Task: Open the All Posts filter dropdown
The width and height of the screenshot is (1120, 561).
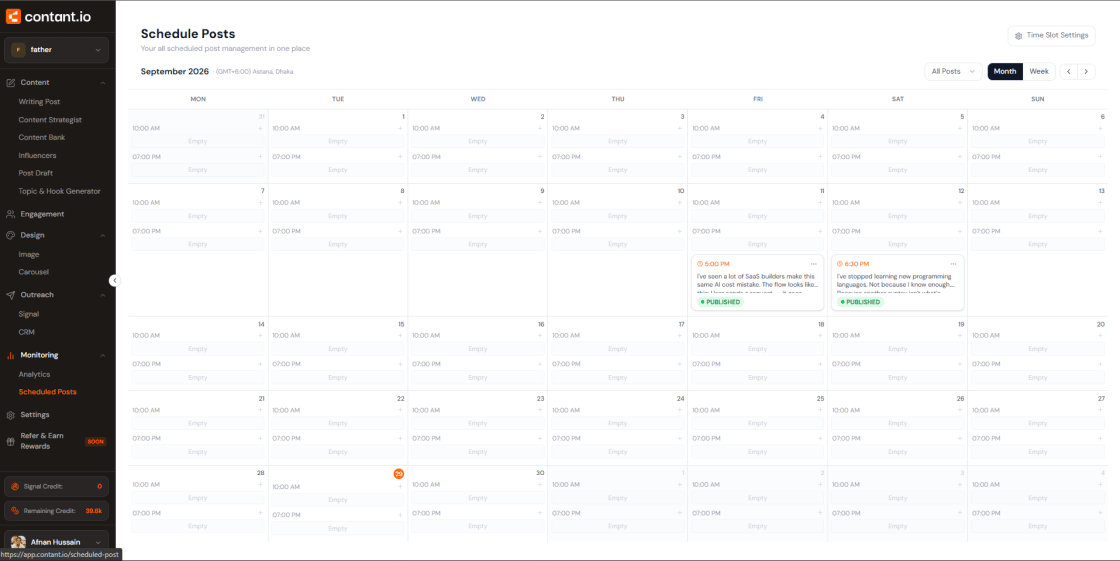Action: click(953, 71)
